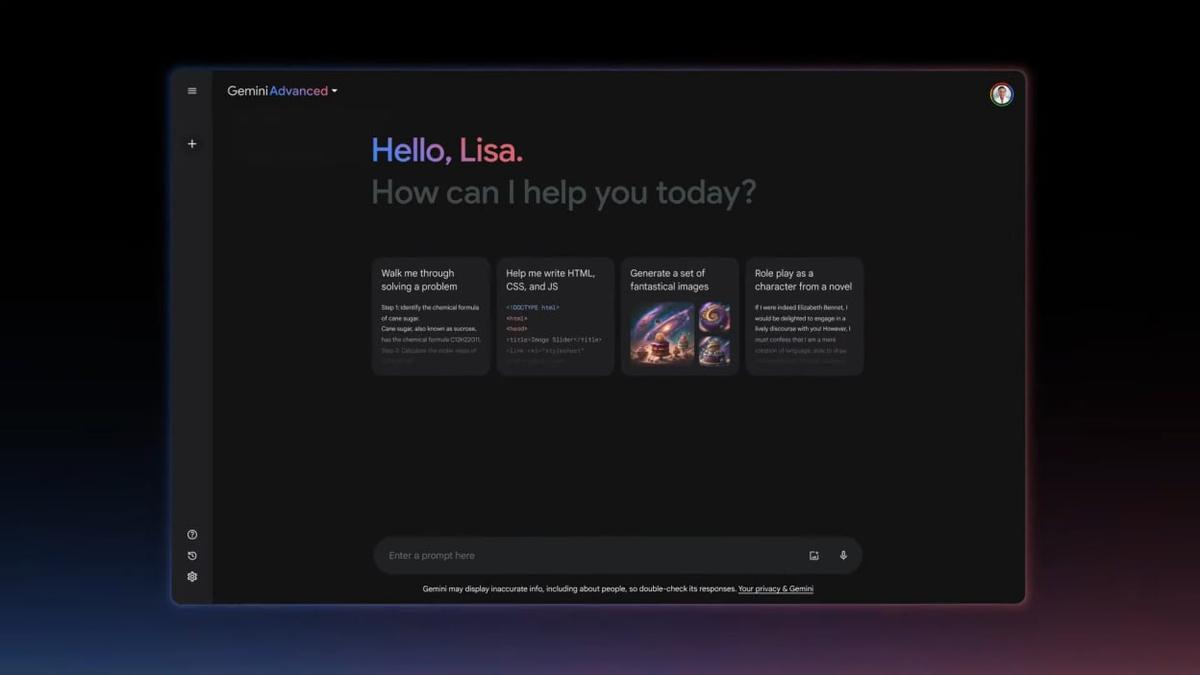
Task: Open the account profile avatar
Action: coord(1001,94)
